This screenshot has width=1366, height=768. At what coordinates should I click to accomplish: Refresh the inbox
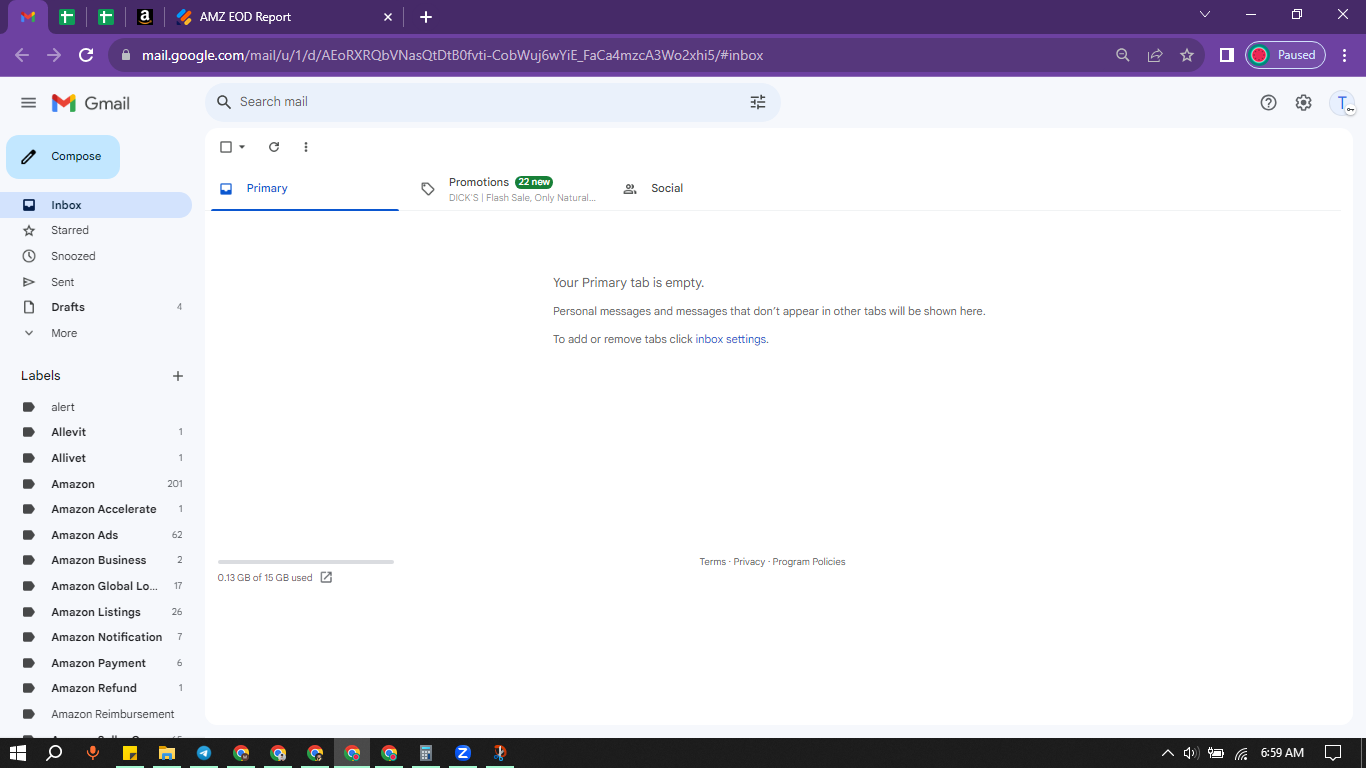tap(274, 147)
